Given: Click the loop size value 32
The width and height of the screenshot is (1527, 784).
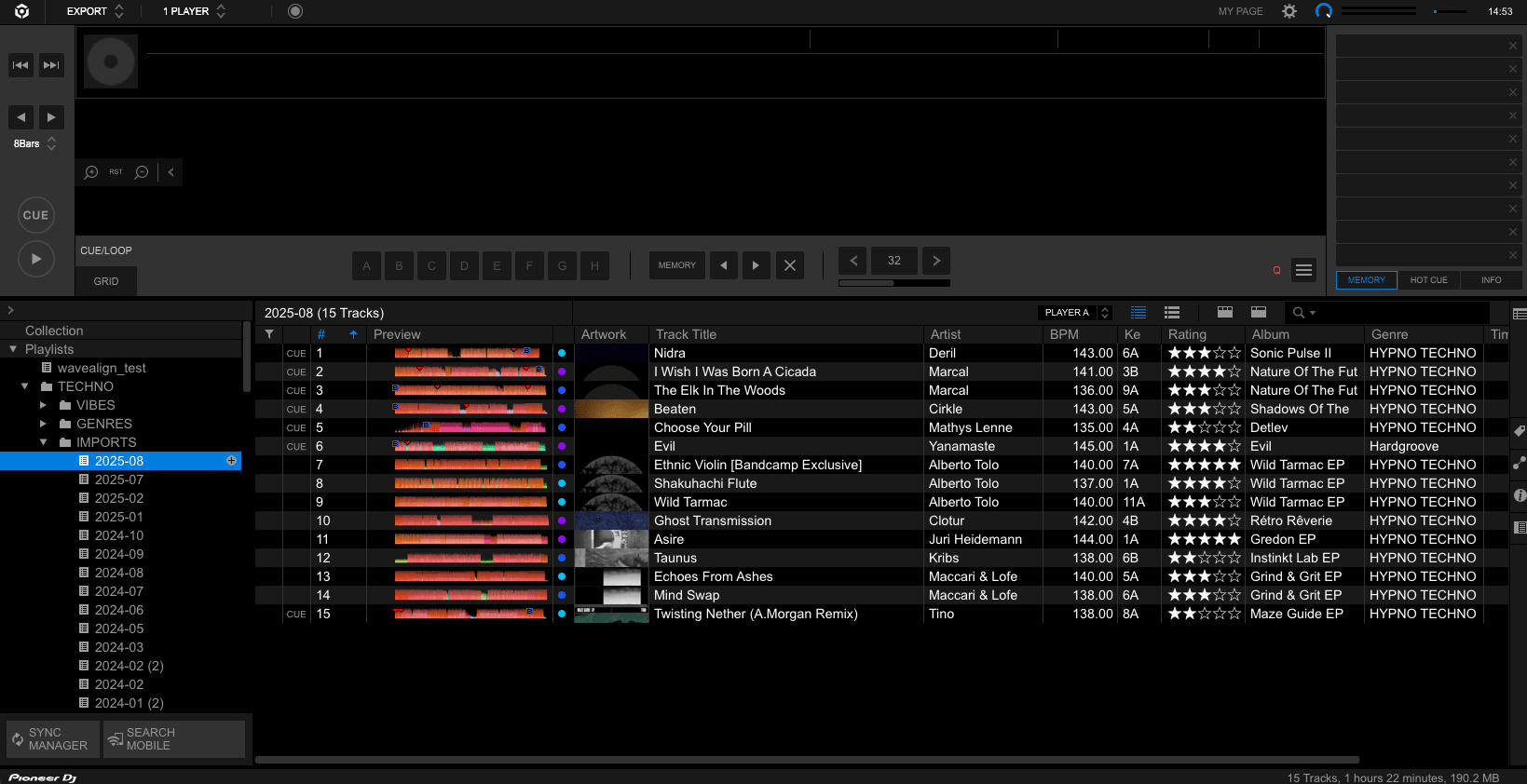Looking at the screenshot, I should coord(894,261).
